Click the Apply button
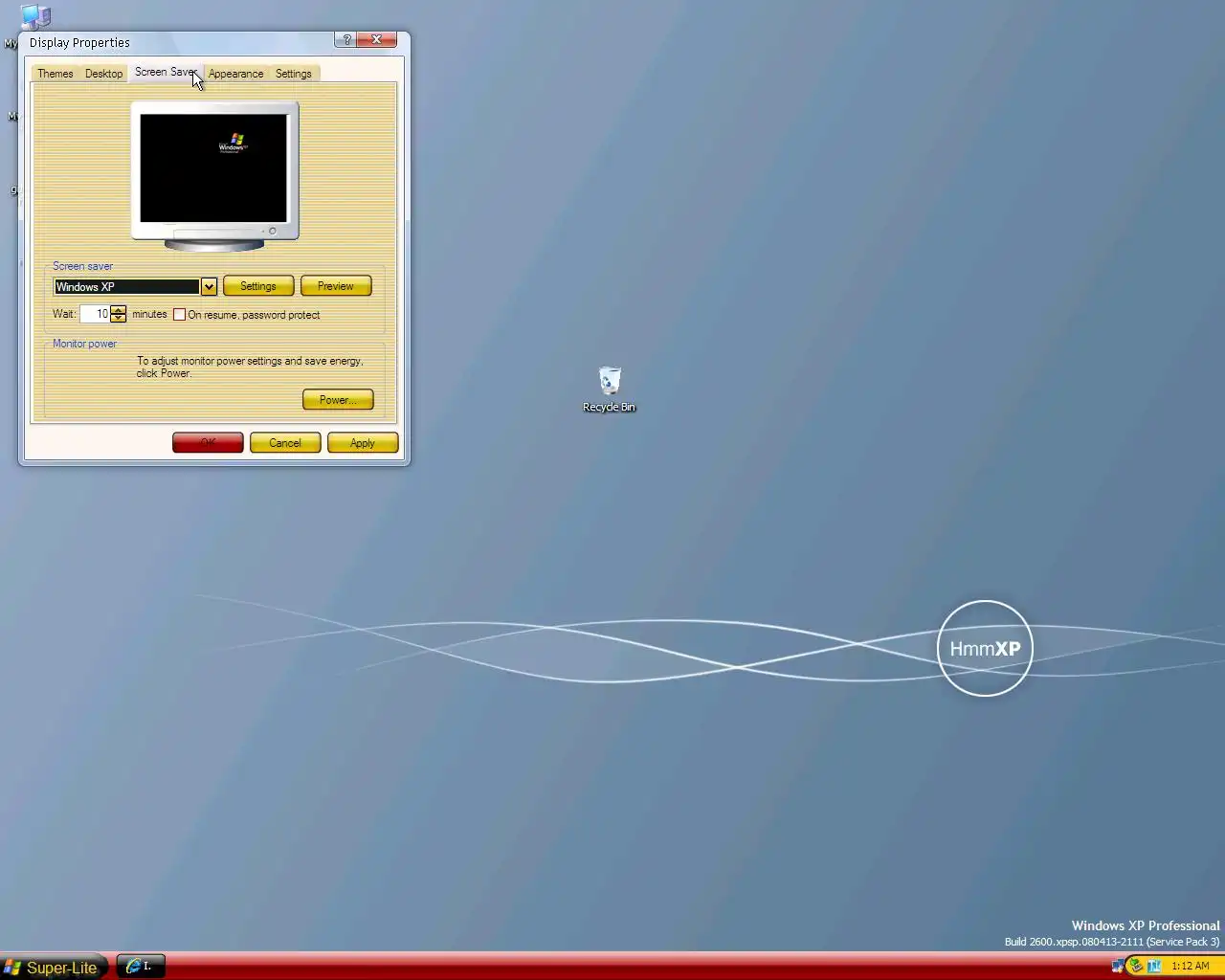 [363, 443]
